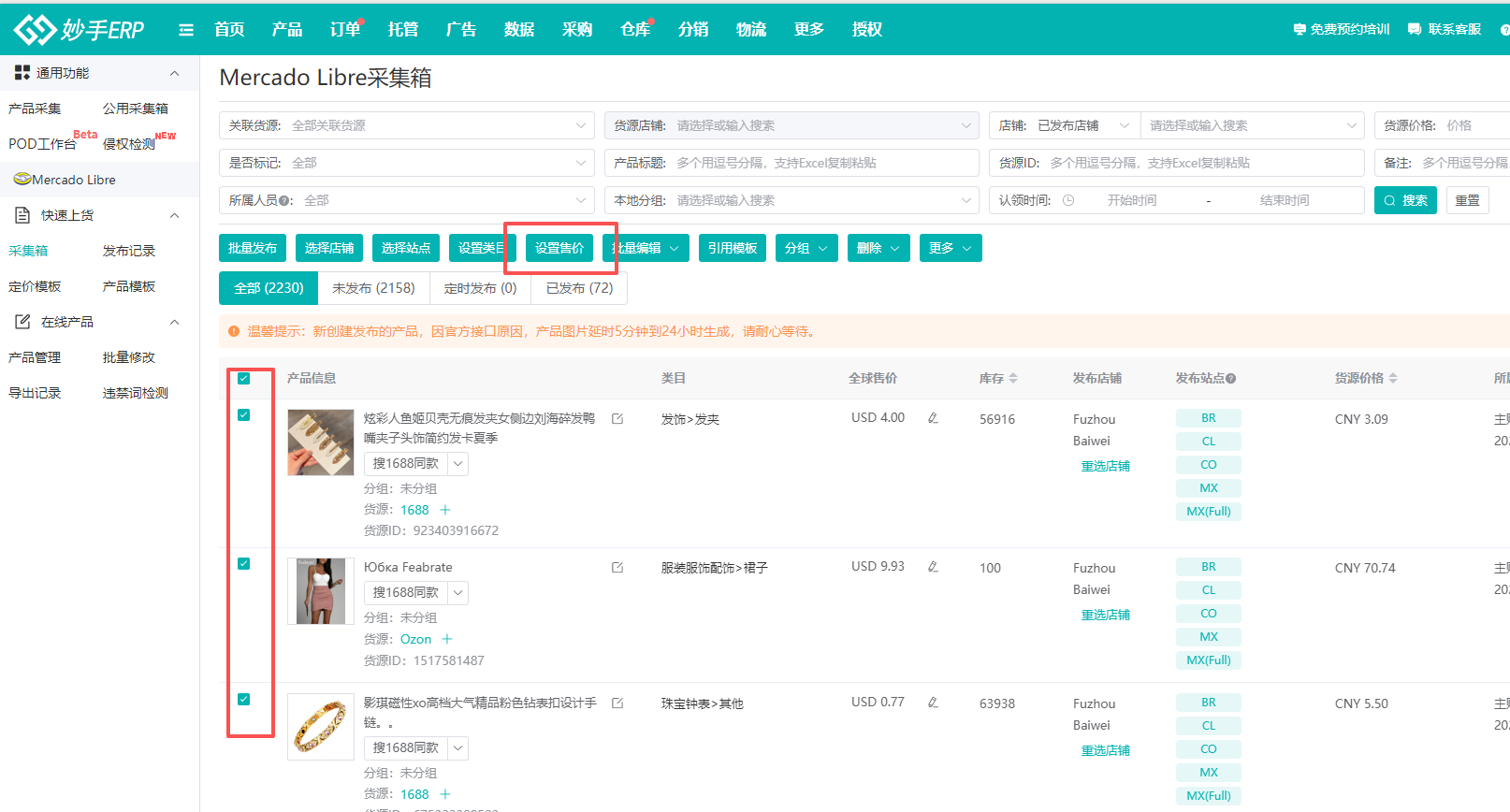Uncheck the Юбка Feabrate product checkbox

(x=244, y=564)
